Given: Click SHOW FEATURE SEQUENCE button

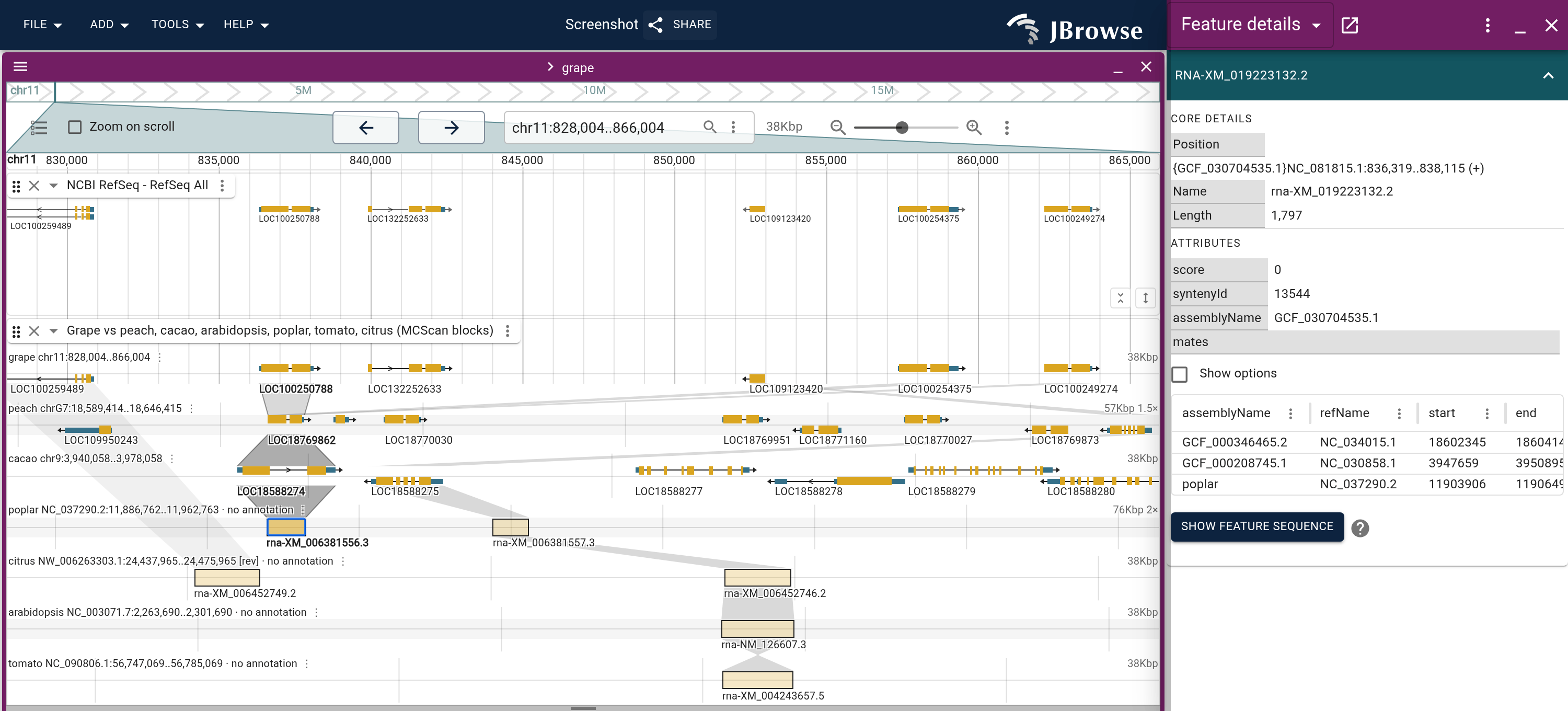Looking at the screenshot, I should point(1257,526).
